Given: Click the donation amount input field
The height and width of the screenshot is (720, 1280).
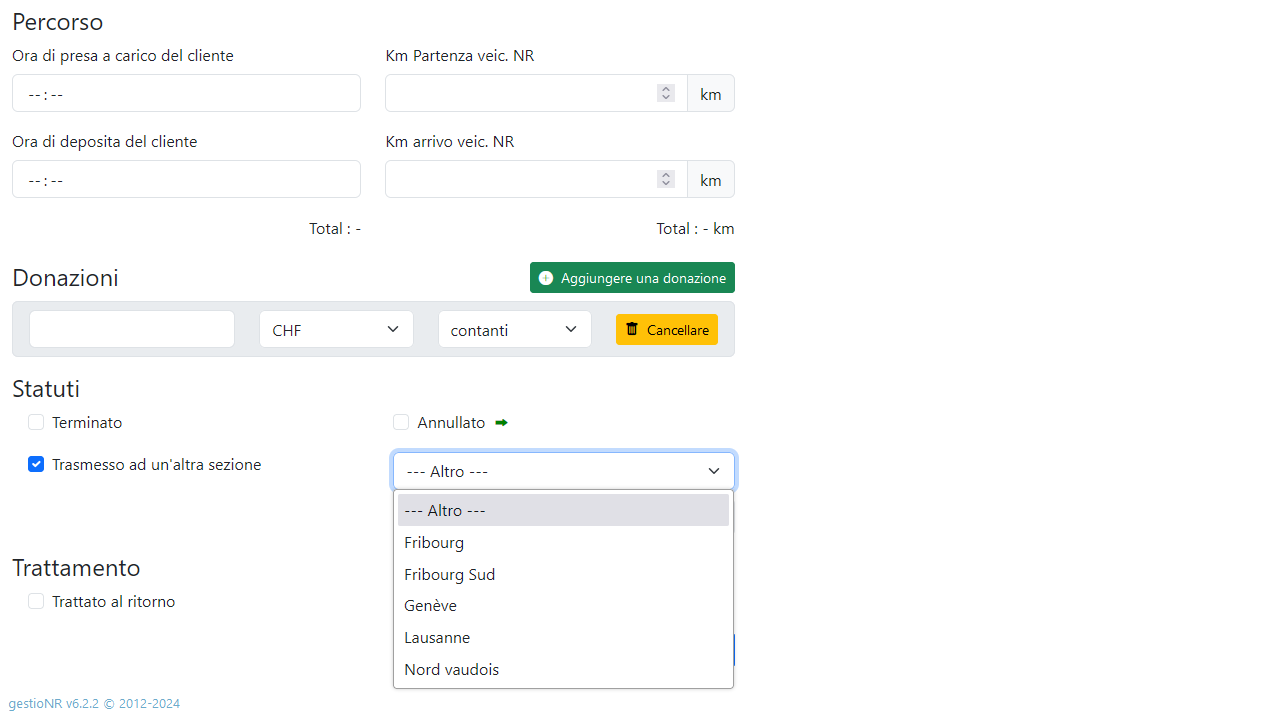Looking at the screenshot, I should [132, 329].
